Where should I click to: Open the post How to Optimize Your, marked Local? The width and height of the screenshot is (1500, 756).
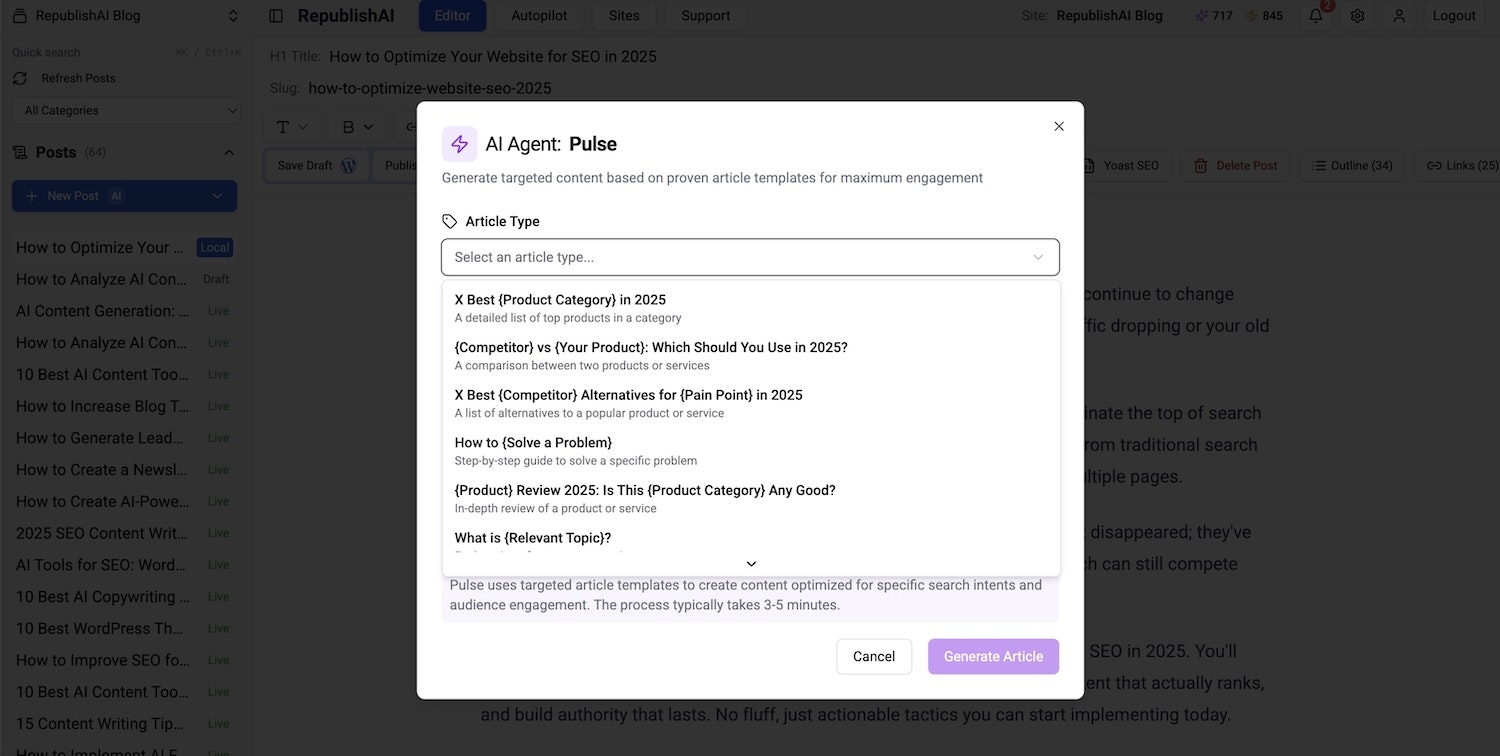pos(124,248)
